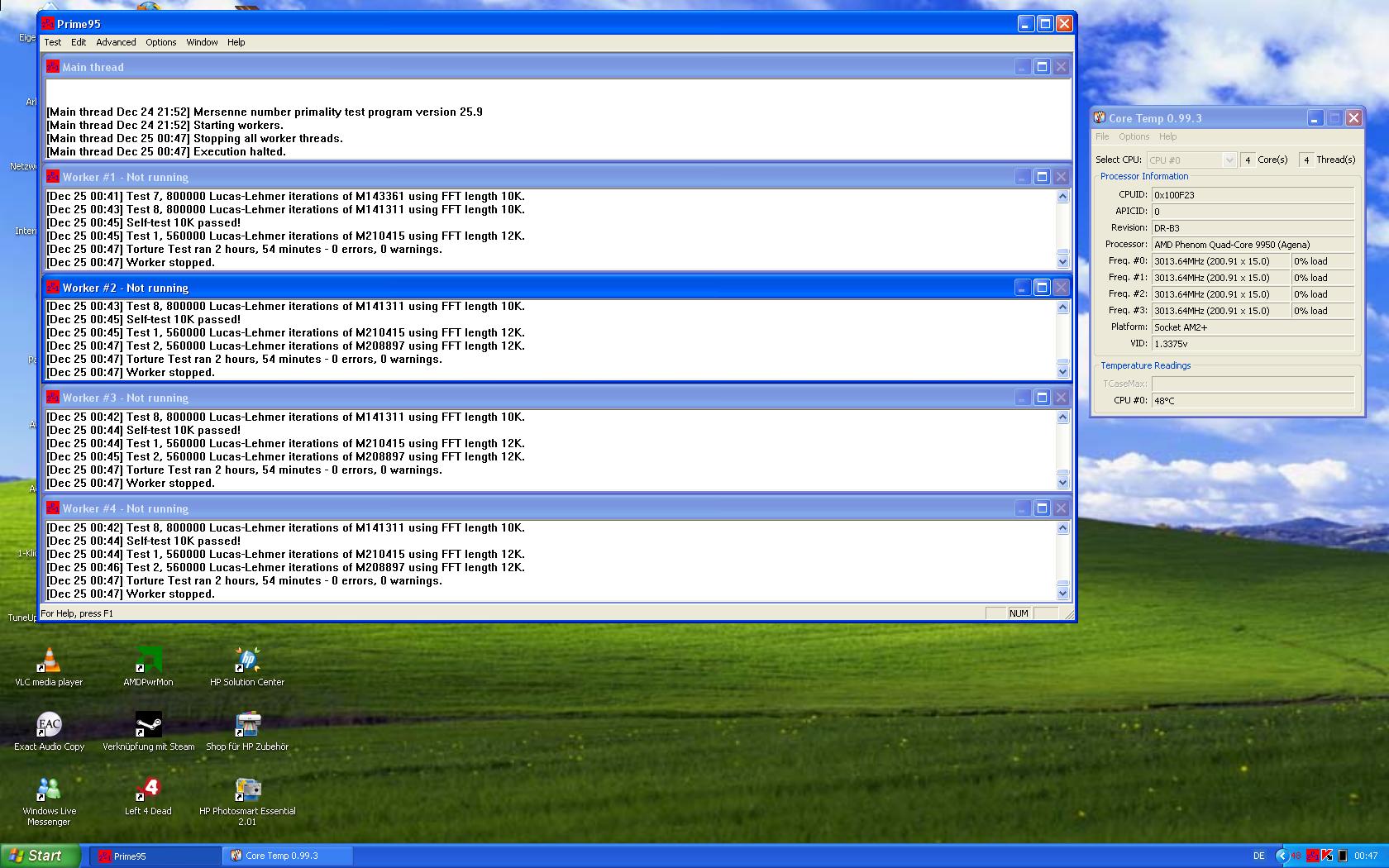
Task: Select the HP Photosmart Essential 2.01 icon
Action: pos(247,801)
